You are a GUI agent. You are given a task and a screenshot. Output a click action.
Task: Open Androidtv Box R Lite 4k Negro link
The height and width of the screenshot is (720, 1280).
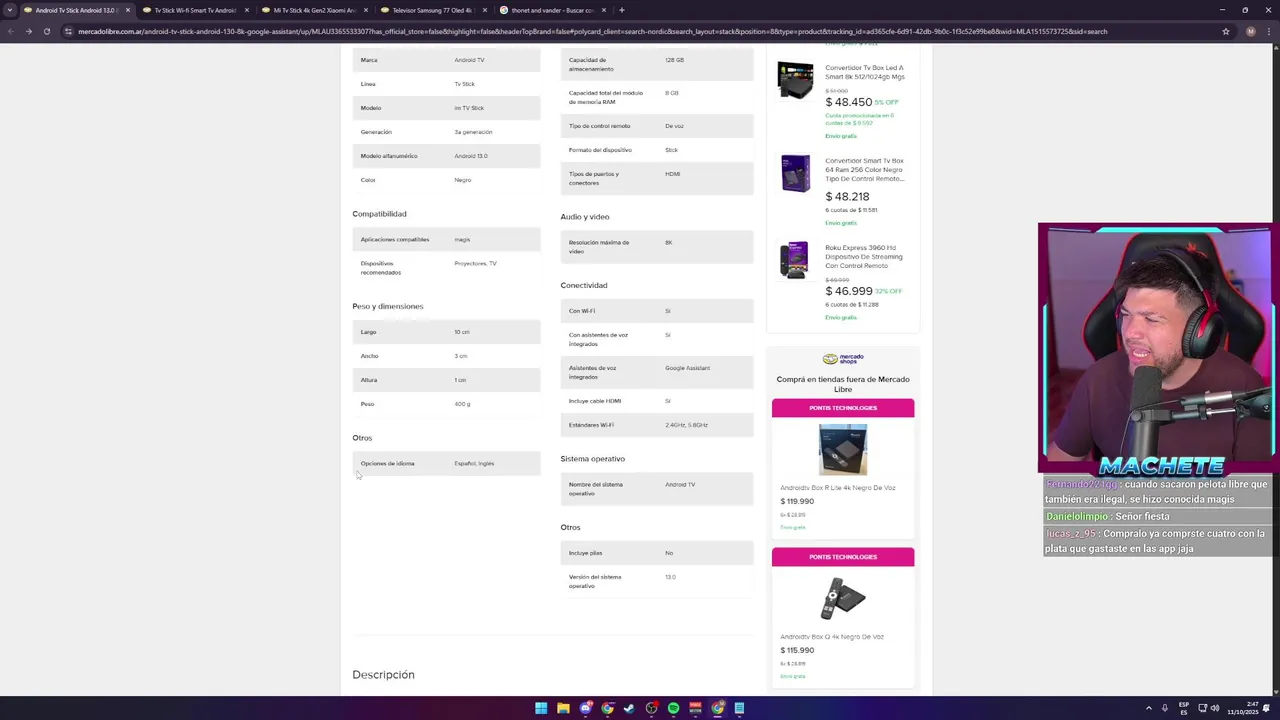(838, 488)
